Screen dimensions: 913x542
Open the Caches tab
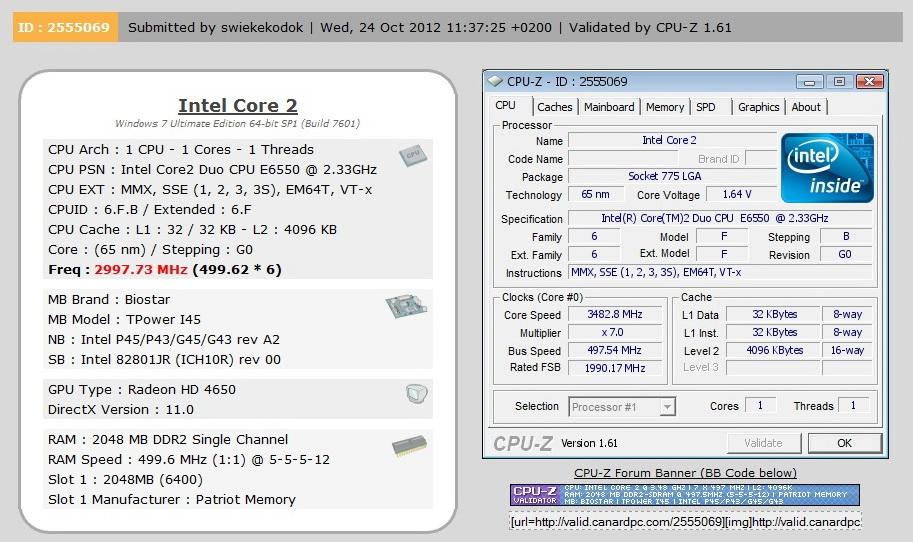[554, 107]
